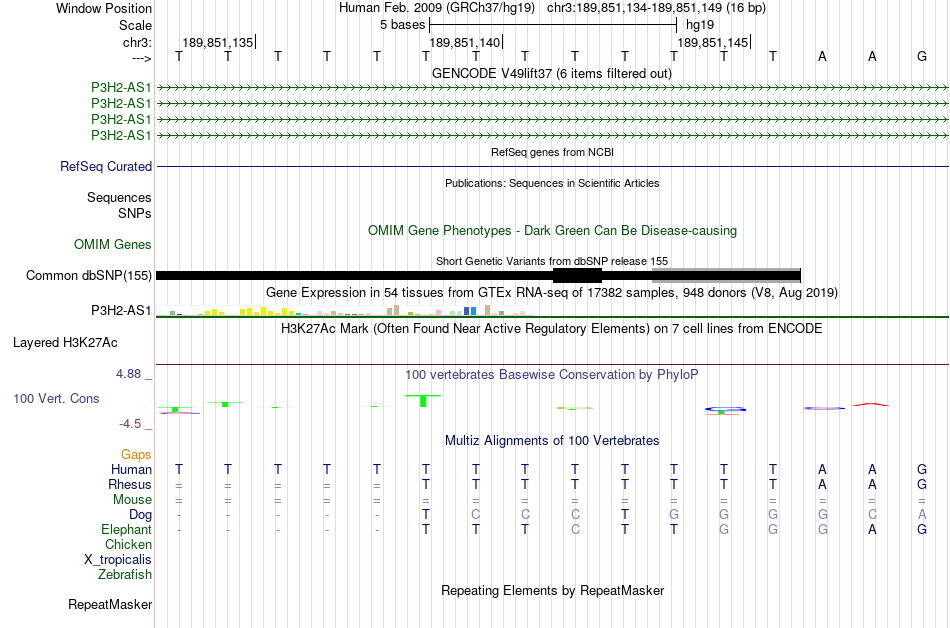
Task: Click the 5 bases scale bar line
Action: (553, 25)
